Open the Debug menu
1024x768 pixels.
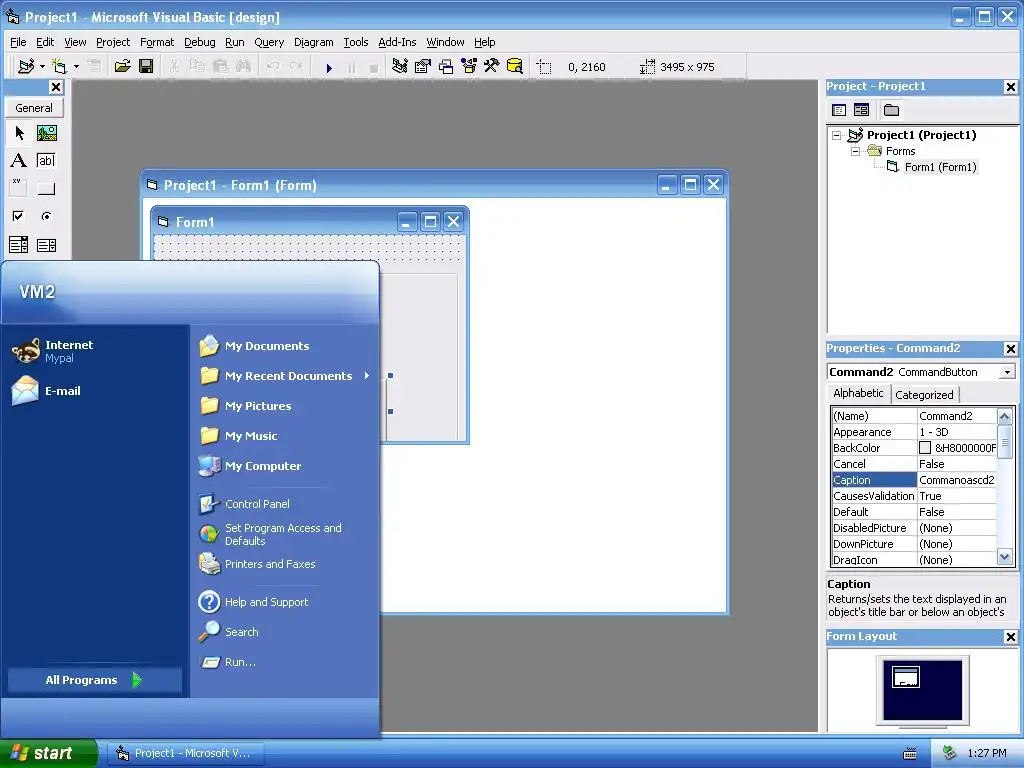coord(200,42)
